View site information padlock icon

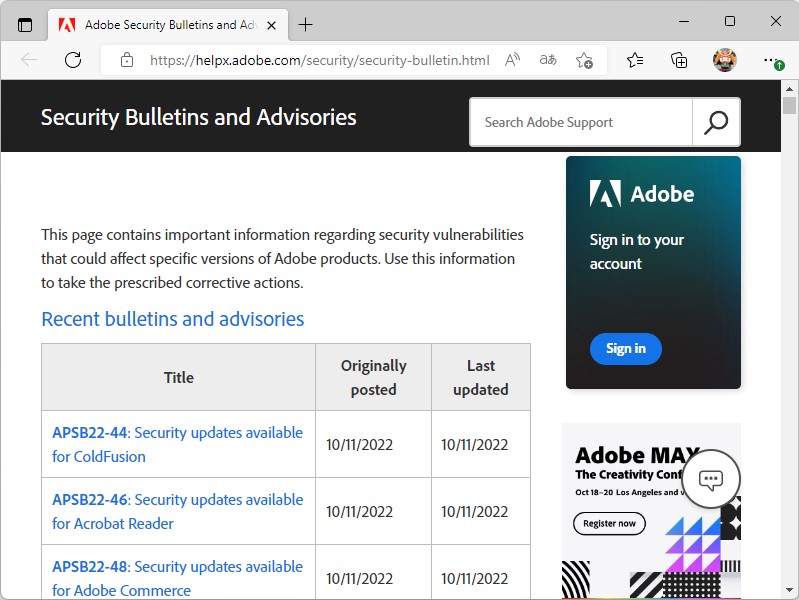click(127, 60)
